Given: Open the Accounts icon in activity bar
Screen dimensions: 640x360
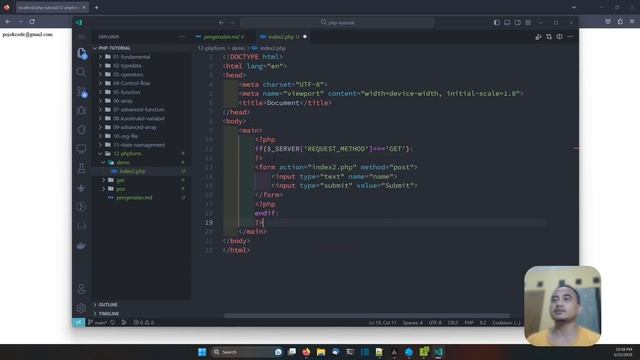Looking at the screenshot, I should tap(81, 289).
